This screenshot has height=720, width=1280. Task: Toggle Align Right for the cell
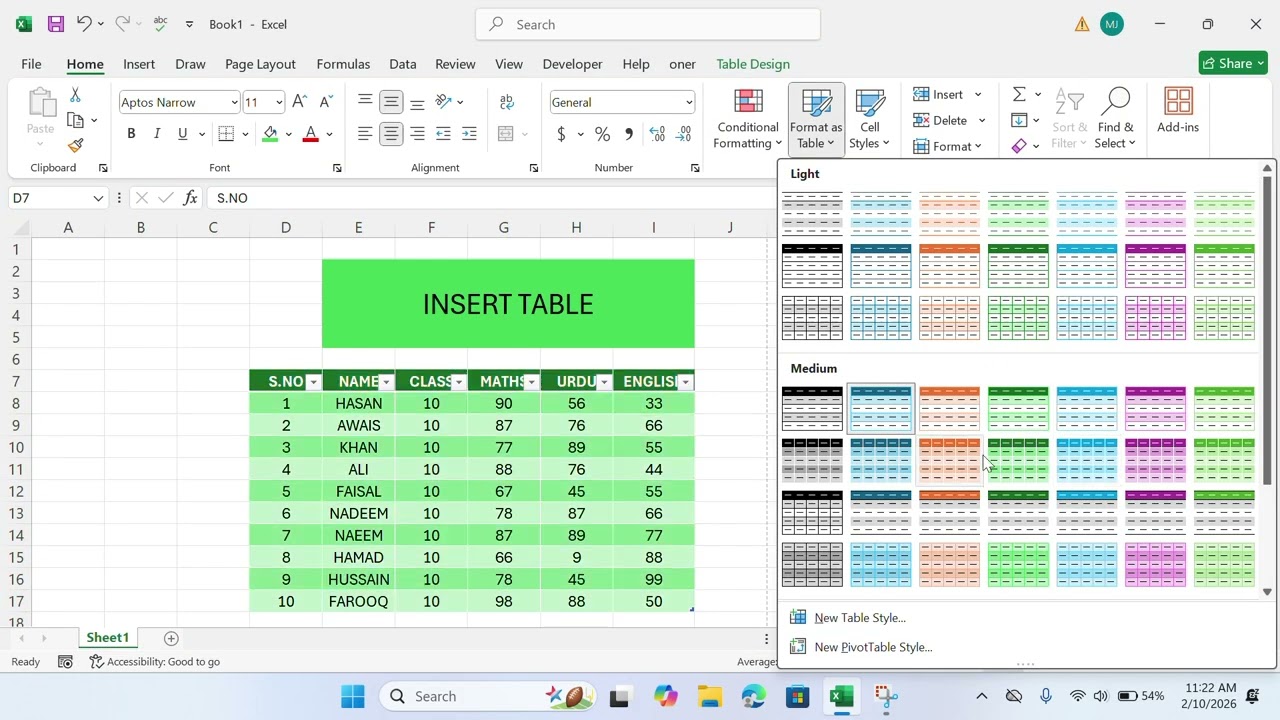[x=417, y=134]
